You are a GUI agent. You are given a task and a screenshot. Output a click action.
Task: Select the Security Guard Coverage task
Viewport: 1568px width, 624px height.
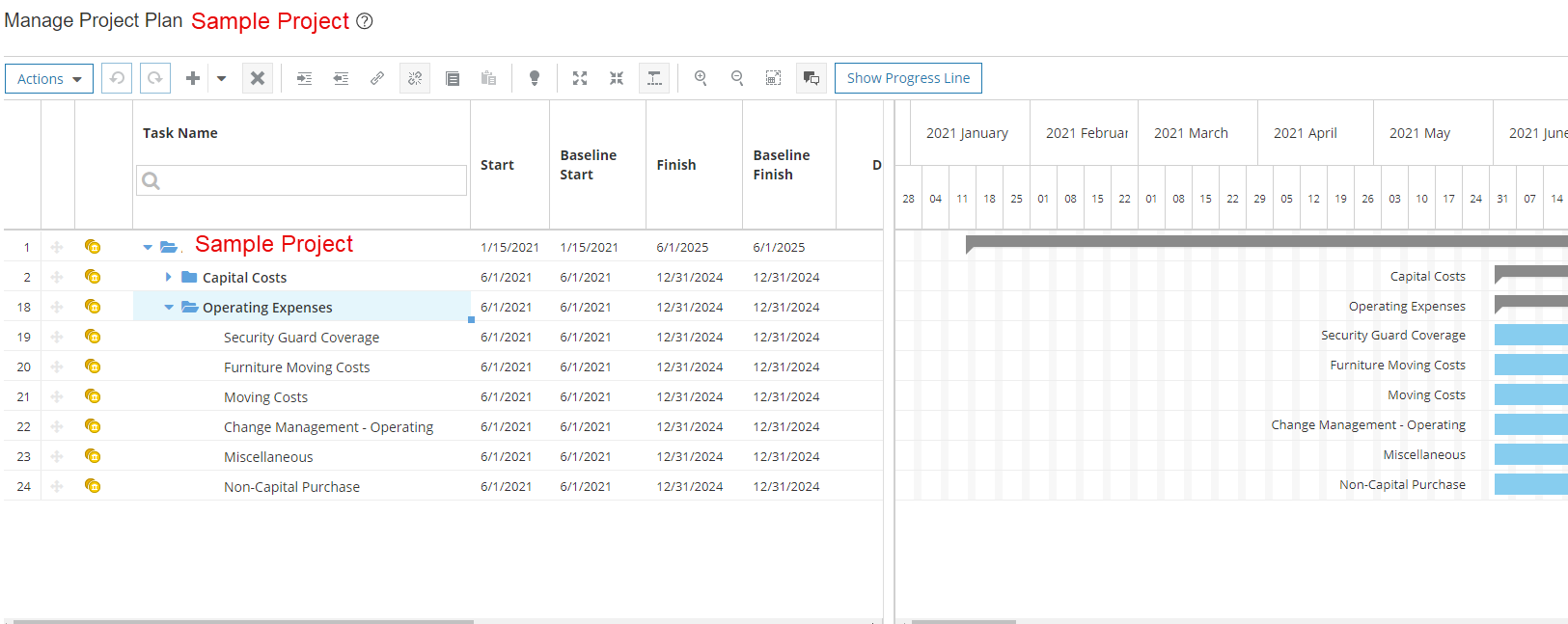pyautogui.click(x=301, y=338)
